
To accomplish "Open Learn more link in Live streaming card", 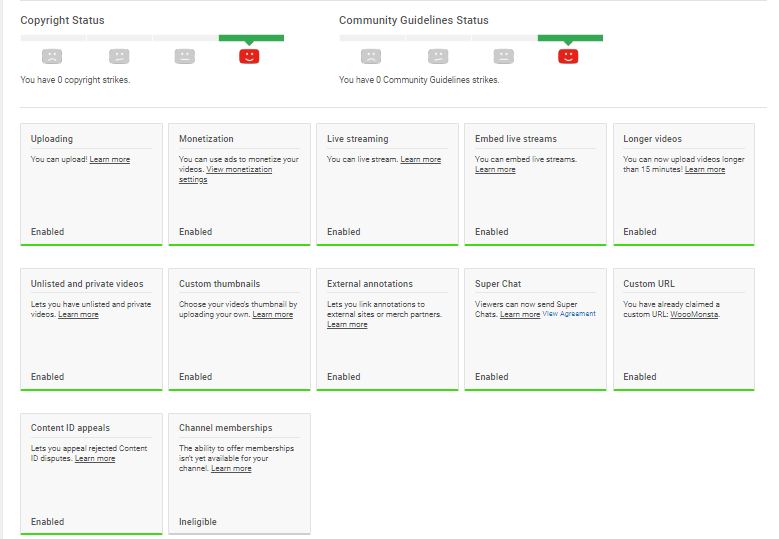I will pyautogui.click(x=421, y=159).
